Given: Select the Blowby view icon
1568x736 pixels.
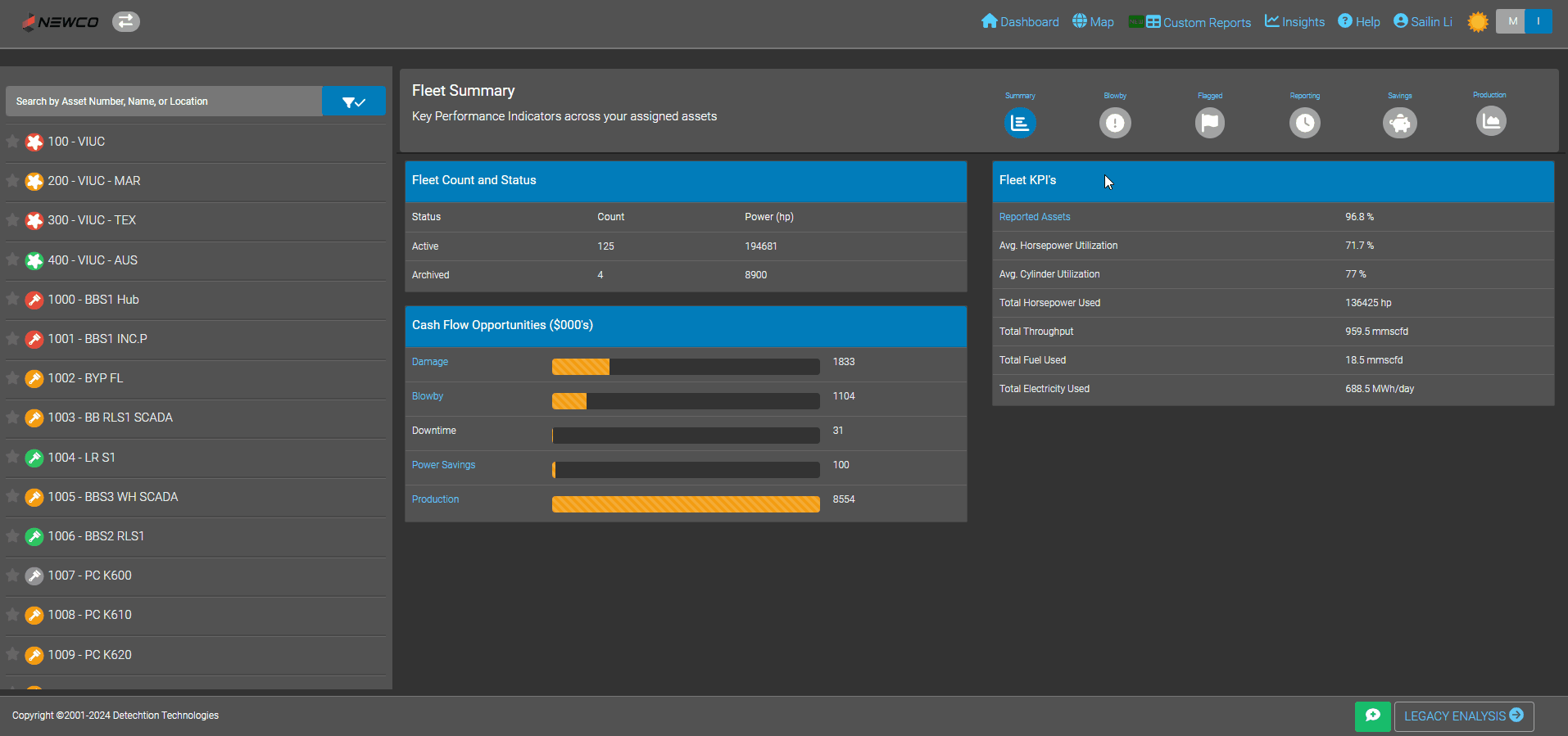Looking at the screenshot, I should (1115, 123).
